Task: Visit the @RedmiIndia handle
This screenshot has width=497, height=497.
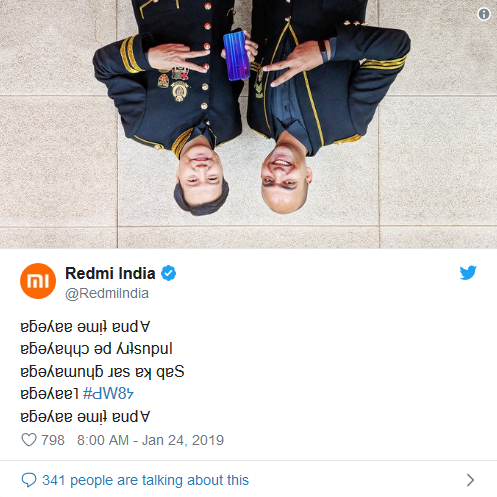Action: 107,293
